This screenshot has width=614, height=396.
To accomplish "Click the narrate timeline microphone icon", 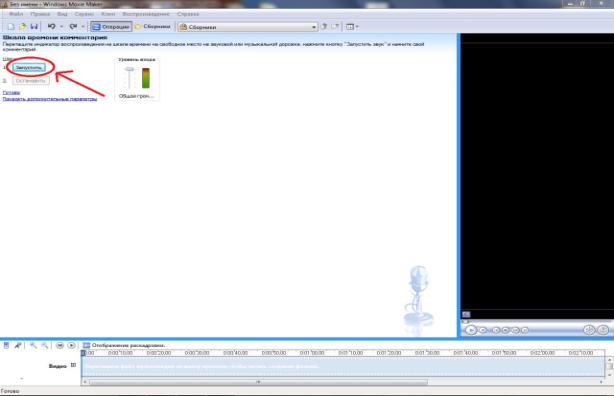I will (18, 345).
